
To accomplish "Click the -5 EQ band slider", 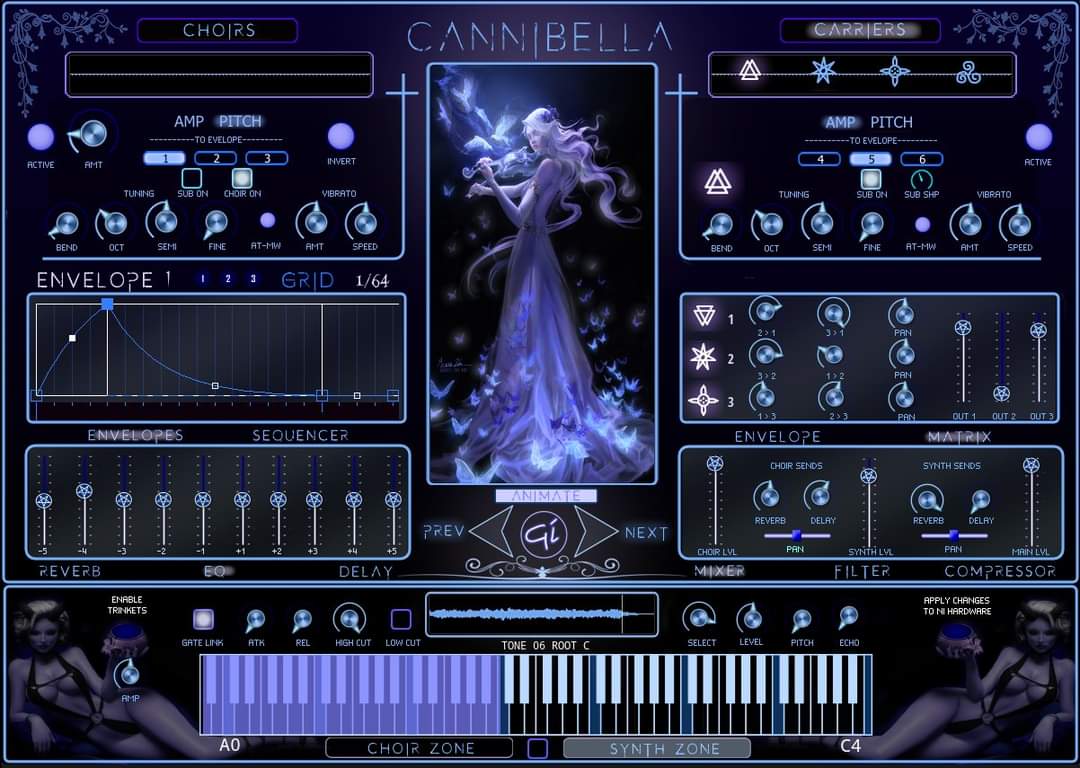I will point(43,501).
